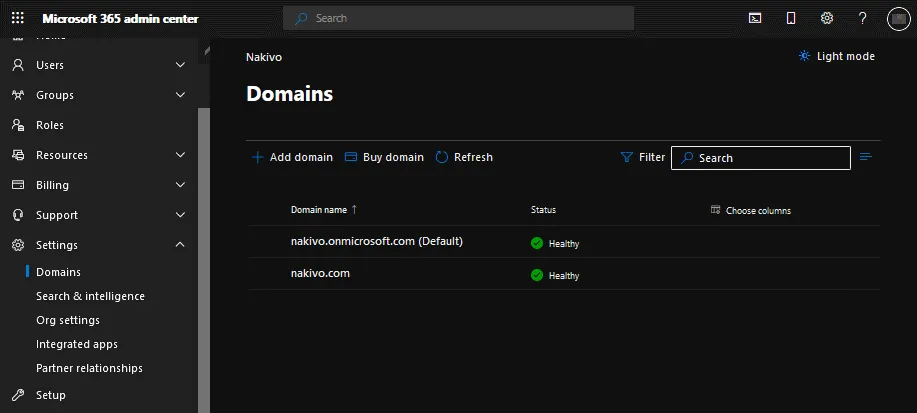Open Org settings in sidebar
The width and height of the screenshot is (917, 413).
click(68, 320)
